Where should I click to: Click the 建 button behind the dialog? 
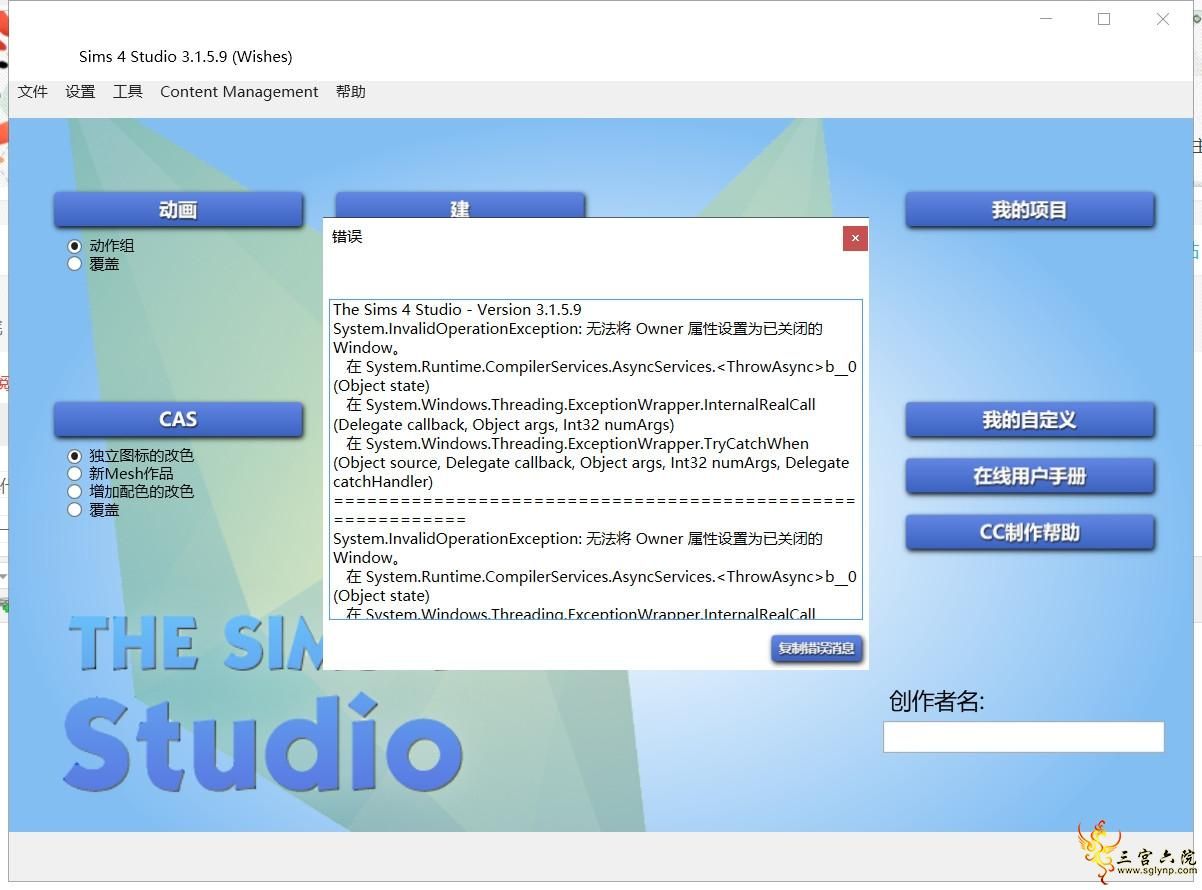[x=460, y=205]
